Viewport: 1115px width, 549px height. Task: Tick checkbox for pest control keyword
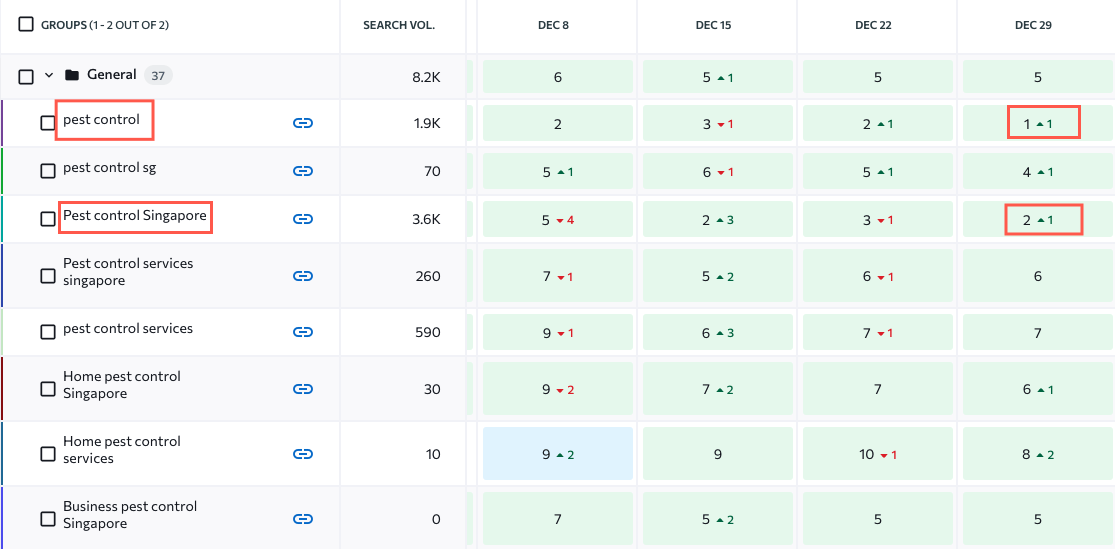[48, 123]
